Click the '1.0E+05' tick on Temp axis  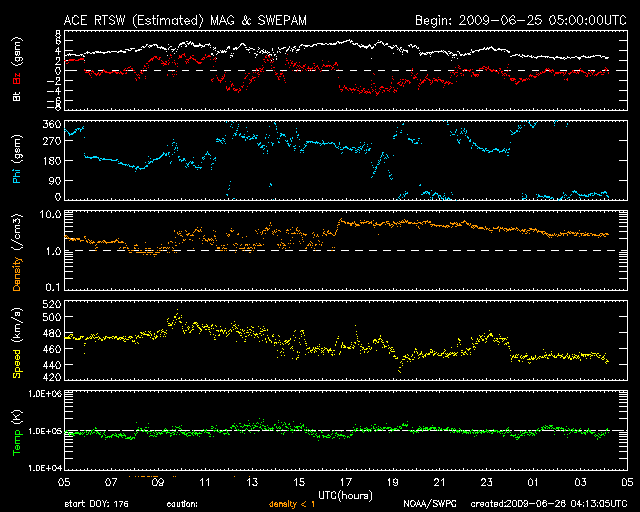coord(45,431)
